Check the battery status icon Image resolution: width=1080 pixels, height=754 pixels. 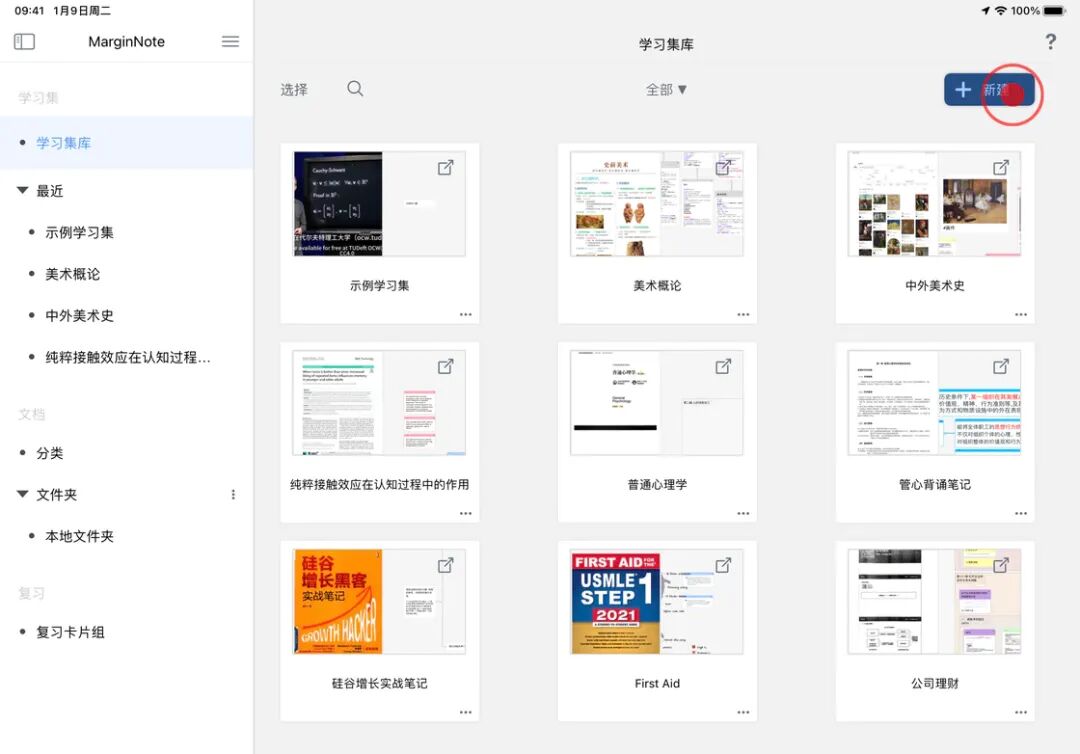(1055, 11)
